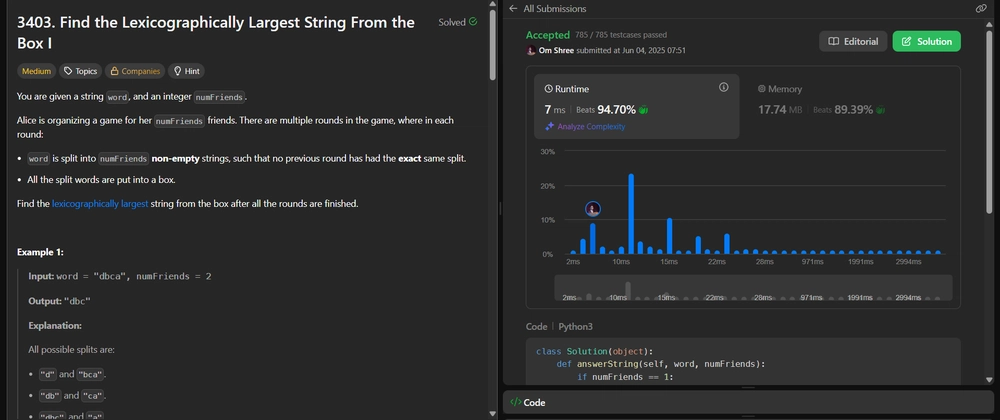Click the Runtime info icon

tap(723, 87)
